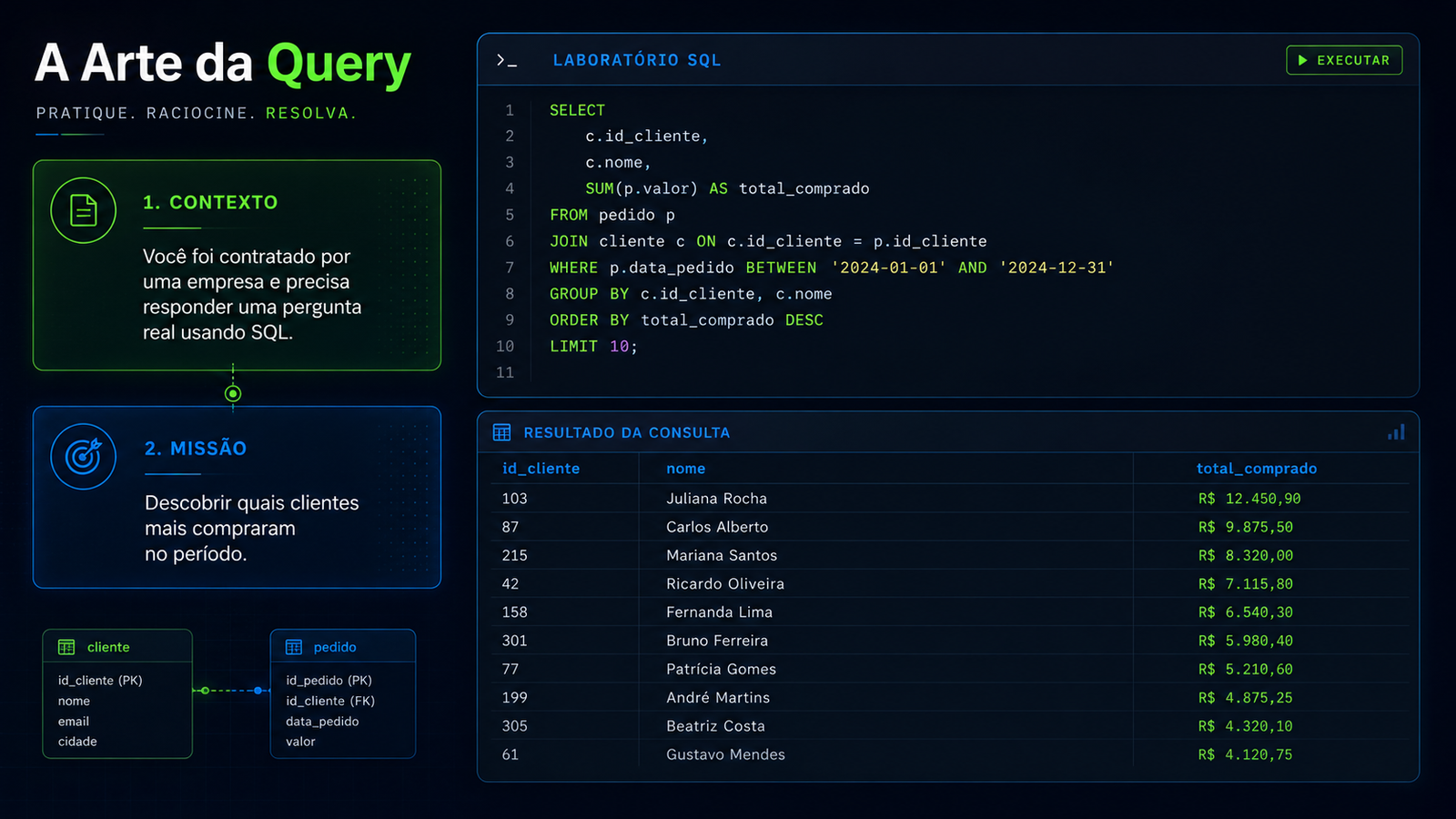
Task: Click the Bruno Ferreira name cell
Action: (x=717, y=641)
